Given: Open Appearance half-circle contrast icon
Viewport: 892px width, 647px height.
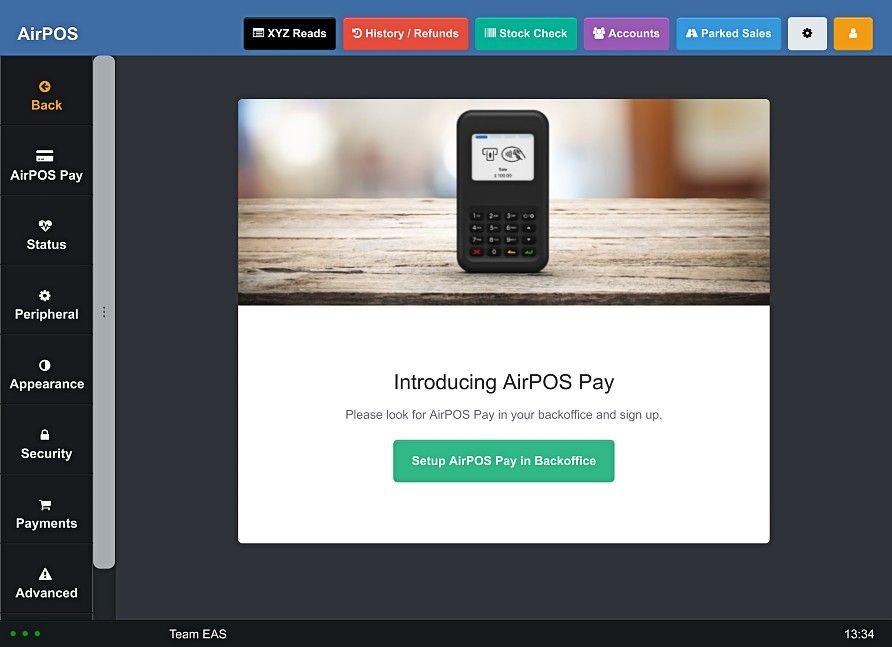Looking at the screenshot, I should [44, 365].
